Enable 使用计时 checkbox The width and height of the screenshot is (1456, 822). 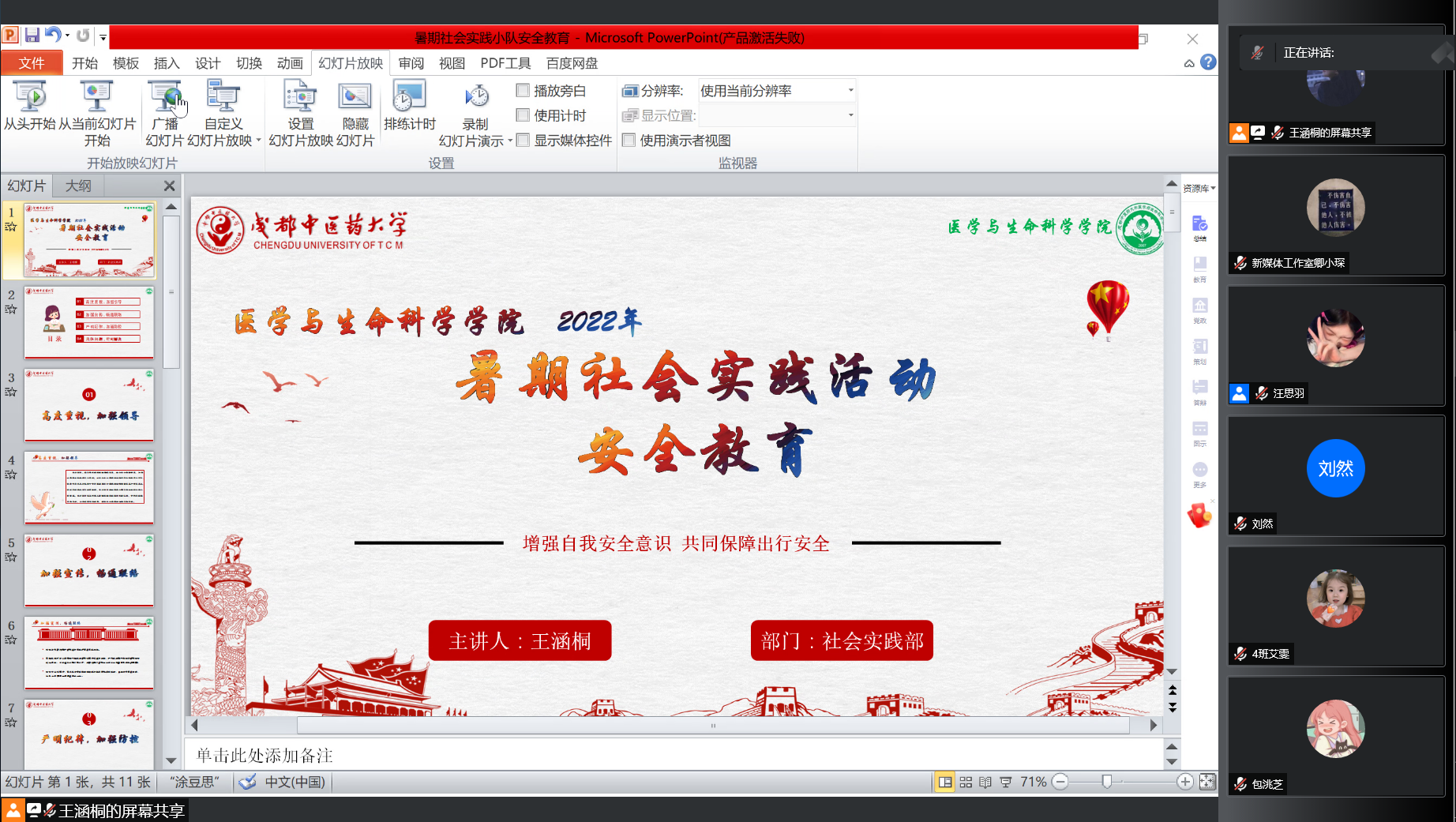pos(523,114)
